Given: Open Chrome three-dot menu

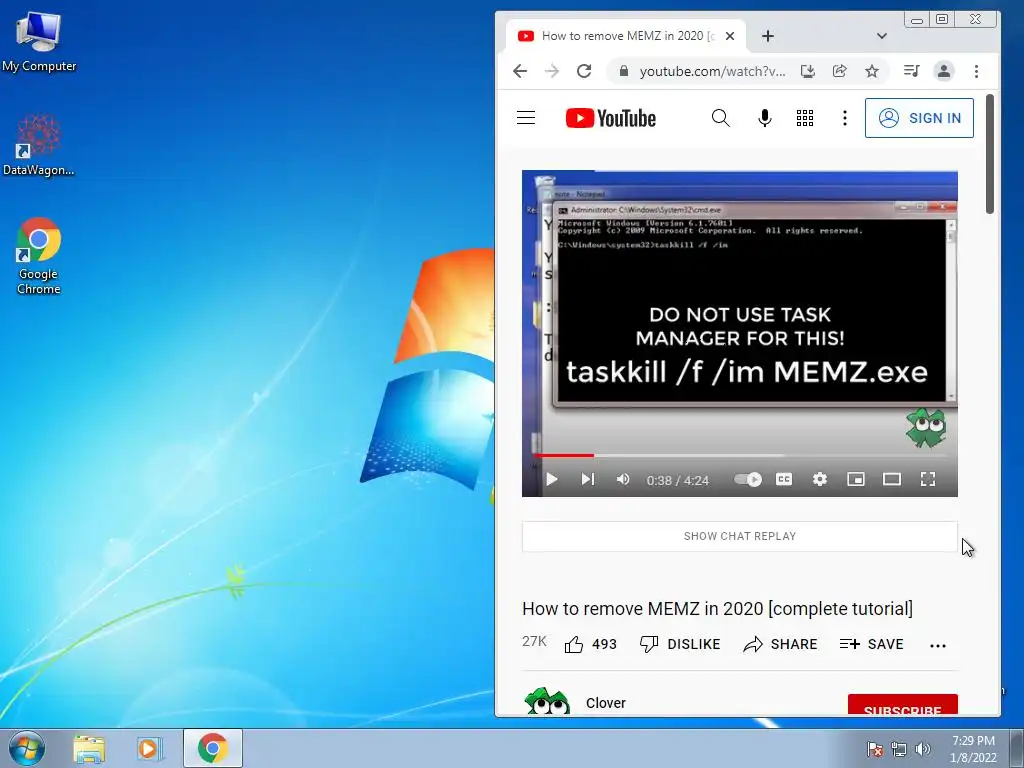Looking at the screenshot, I should point(976,71).
